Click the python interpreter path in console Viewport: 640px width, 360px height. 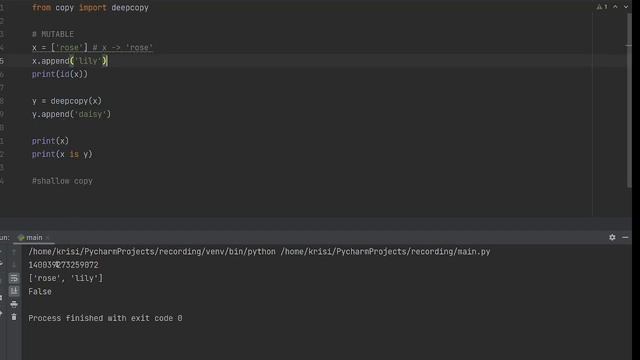point(152,252)
